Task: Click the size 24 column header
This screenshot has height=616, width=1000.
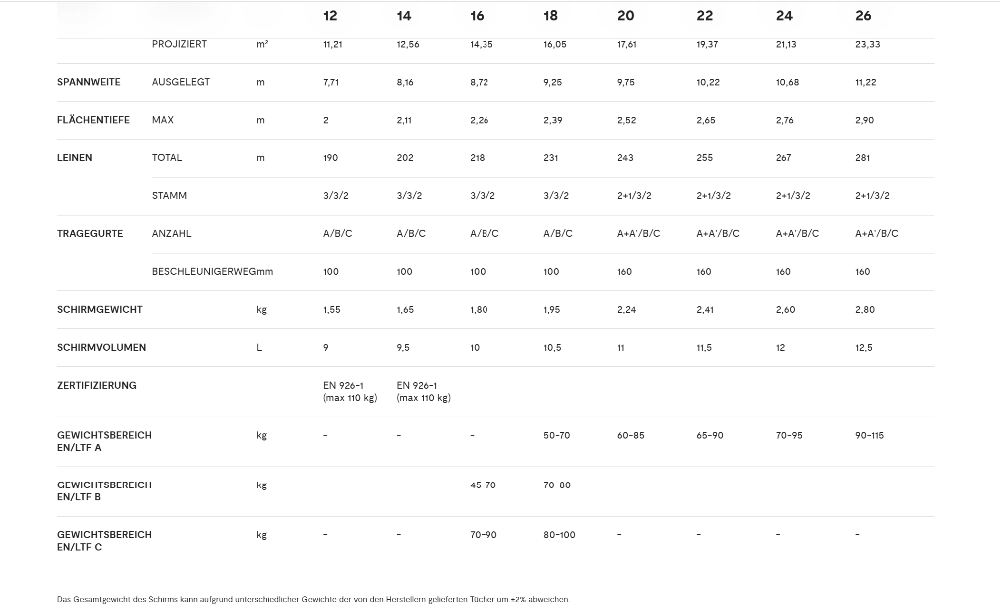Action: click(784, 16)
